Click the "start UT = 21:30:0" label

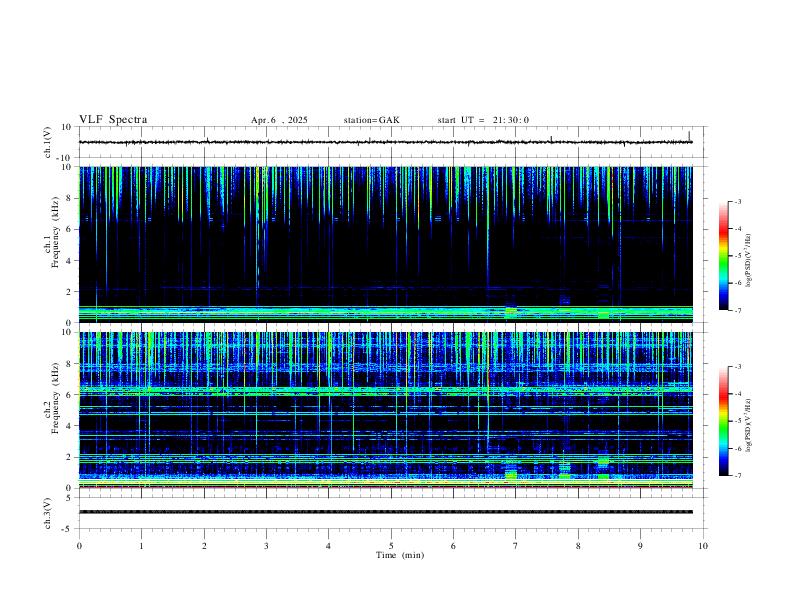(x=483, y=120)
